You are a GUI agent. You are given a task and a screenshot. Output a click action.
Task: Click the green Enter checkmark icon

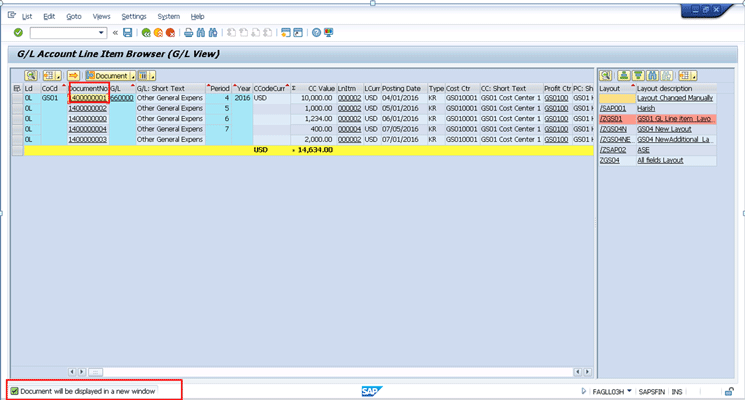18,33
